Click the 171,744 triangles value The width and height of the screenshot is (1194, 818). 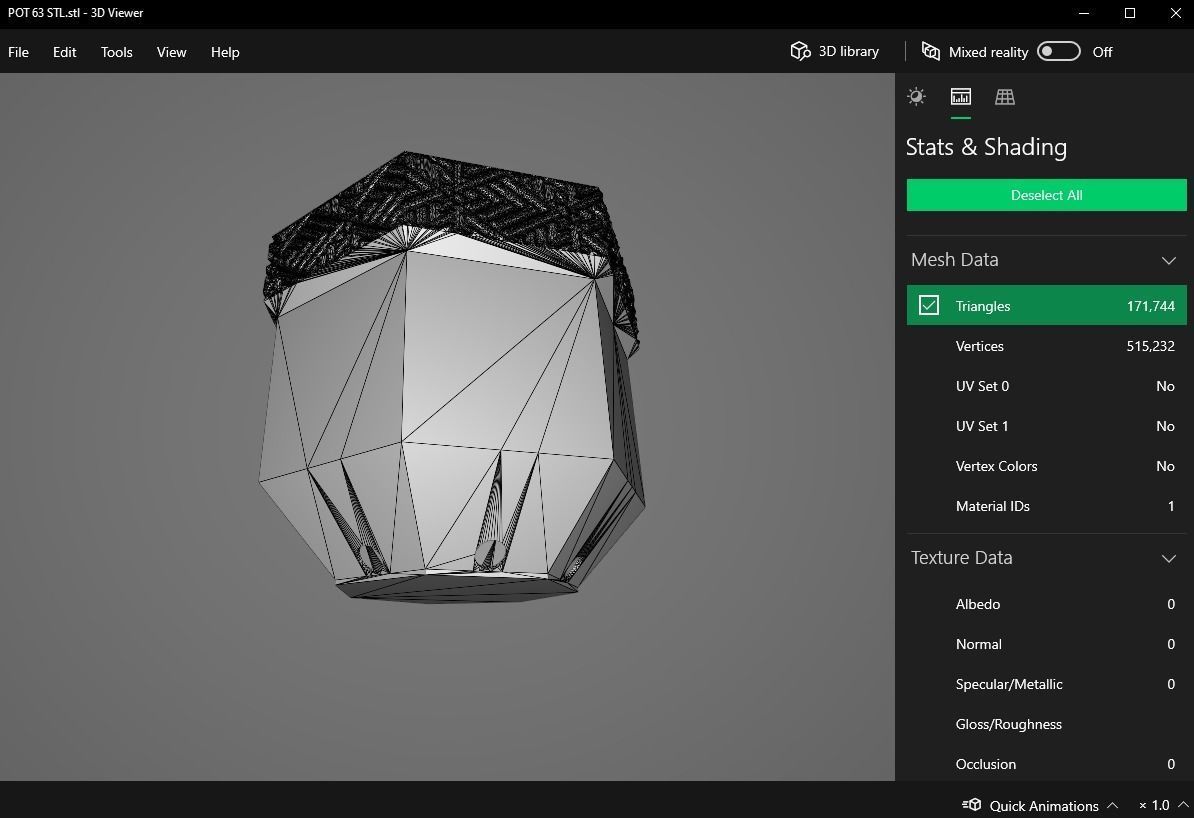[x=1151, y=306]
